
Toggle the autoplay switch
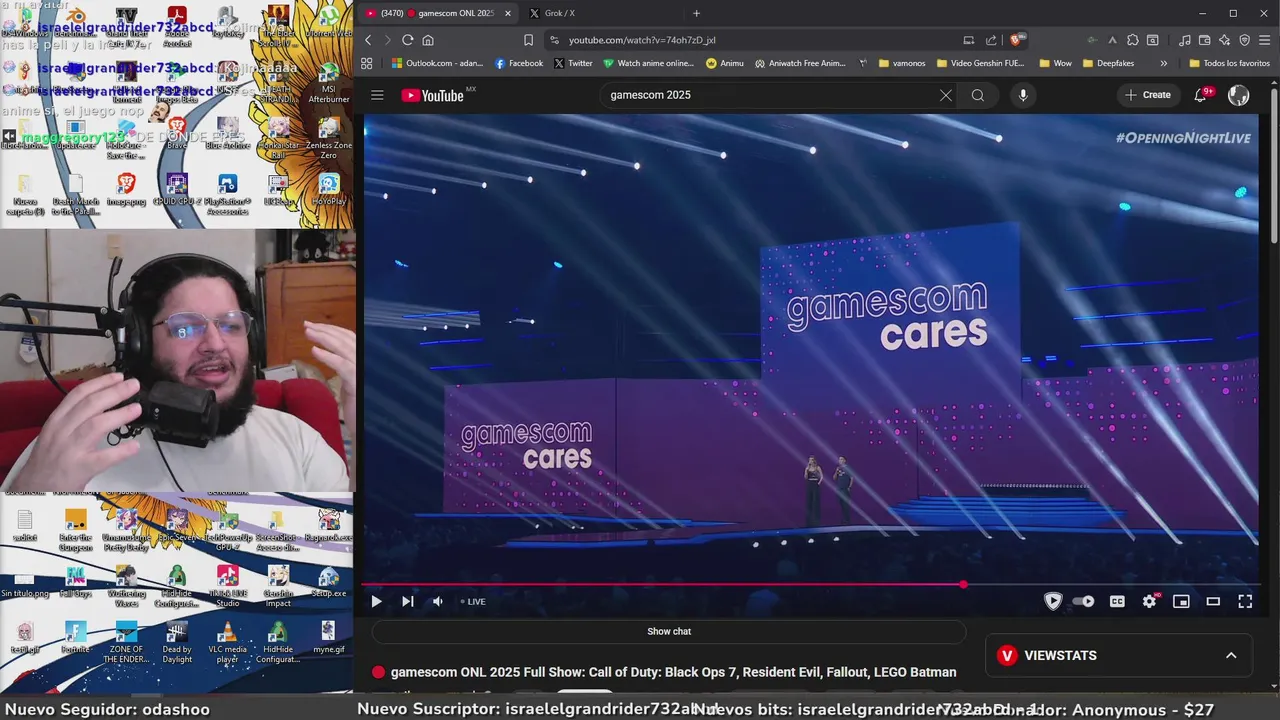tap(1083, 601)
